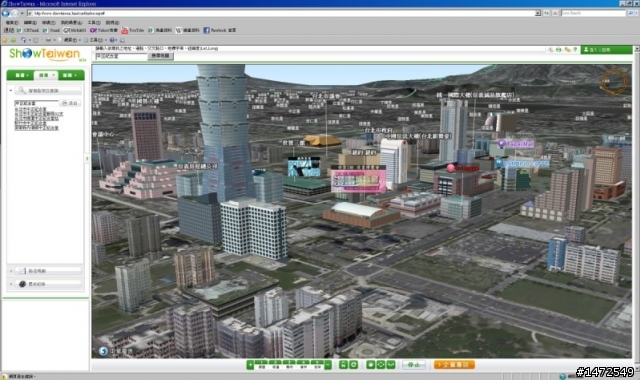Click the sidebar query button next to input
640x380 pixels.
coord(70,103)
